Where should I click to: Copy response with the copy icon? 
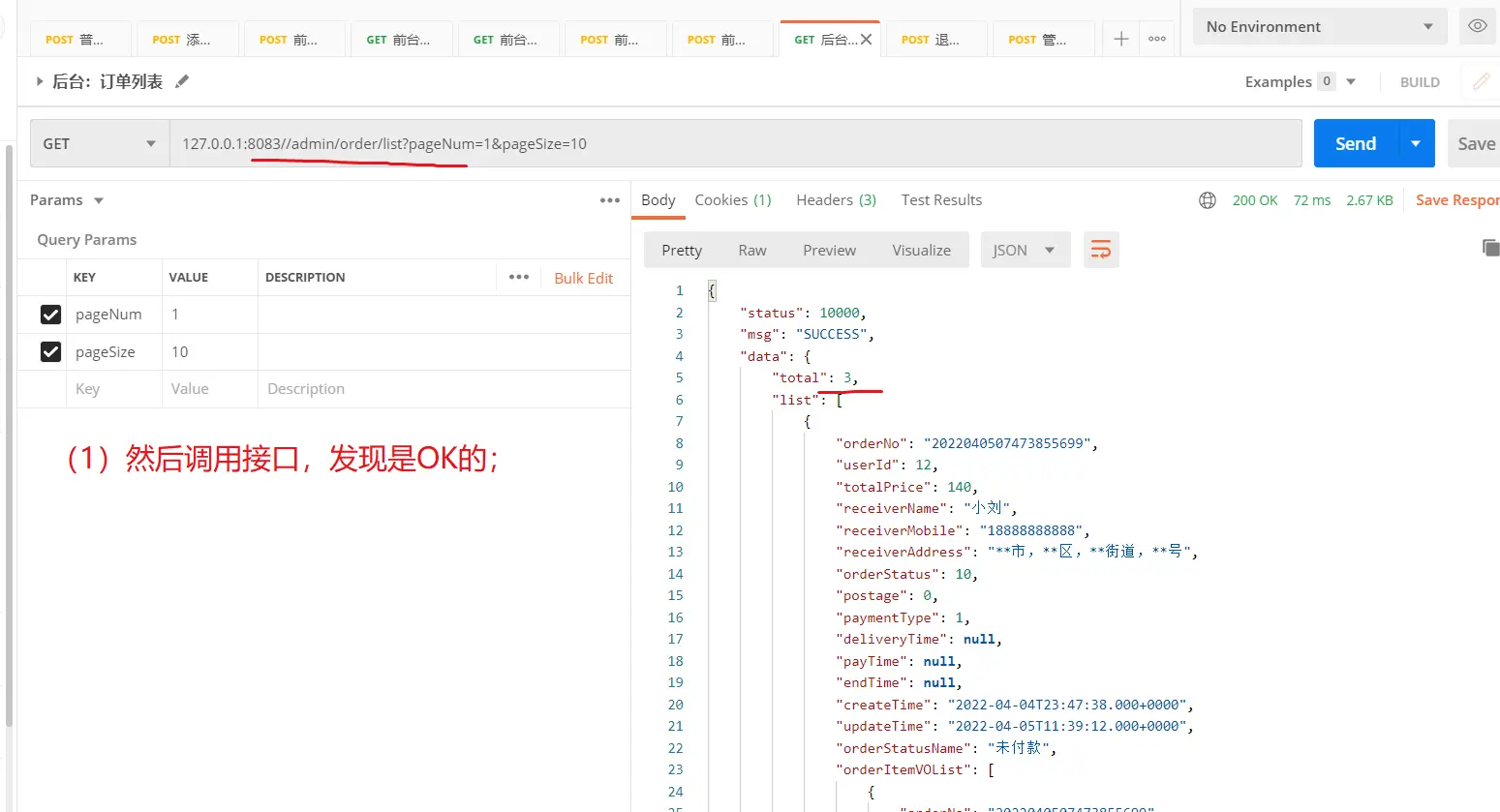point(1489,248)
